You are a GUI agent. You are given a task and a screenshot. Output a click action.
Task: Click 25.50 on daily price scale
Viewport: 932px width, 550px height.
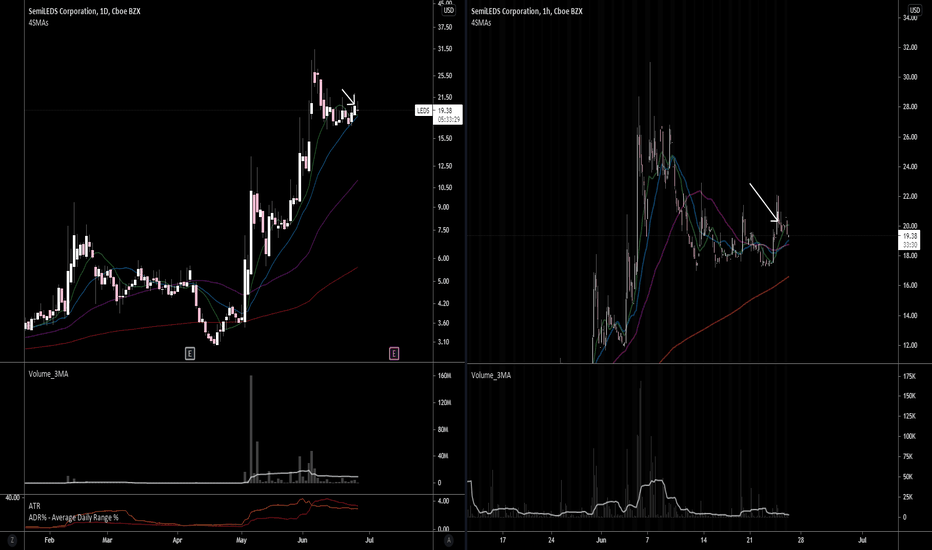coord(445,76)
